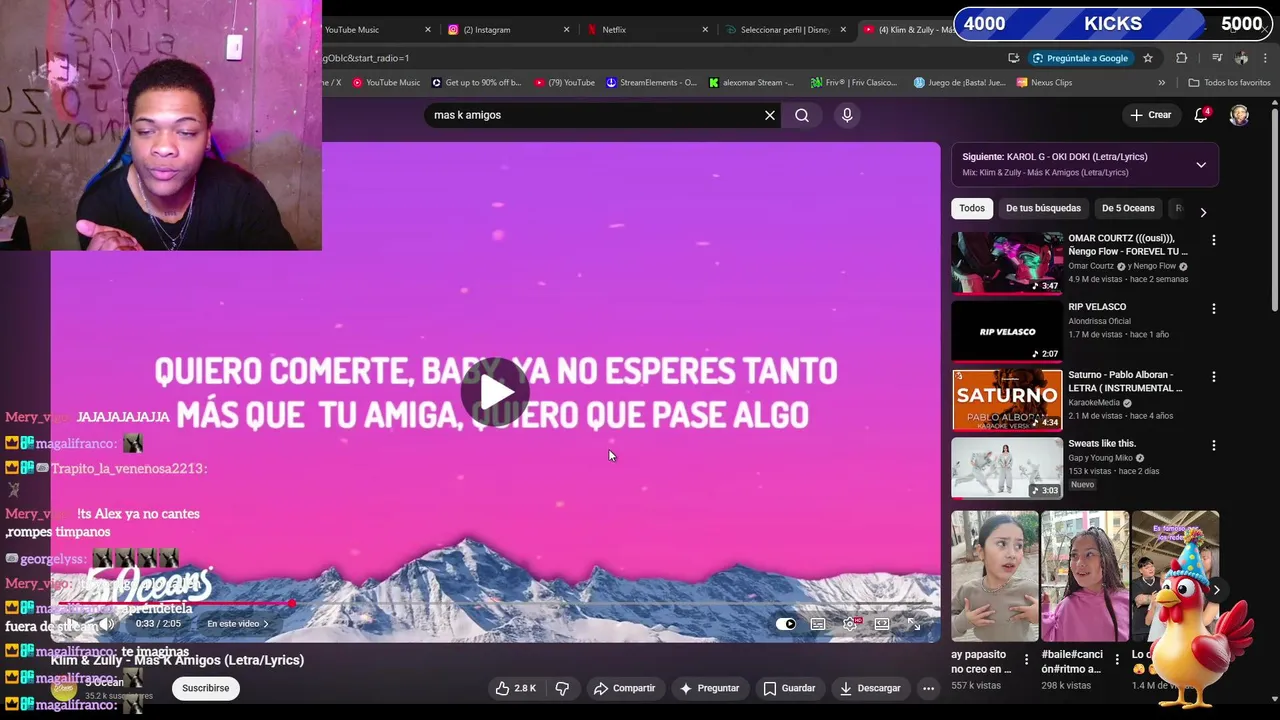Screen dimensions: 1280x720
Task: Click the Descargar button
Action: (x=871, y=688)
